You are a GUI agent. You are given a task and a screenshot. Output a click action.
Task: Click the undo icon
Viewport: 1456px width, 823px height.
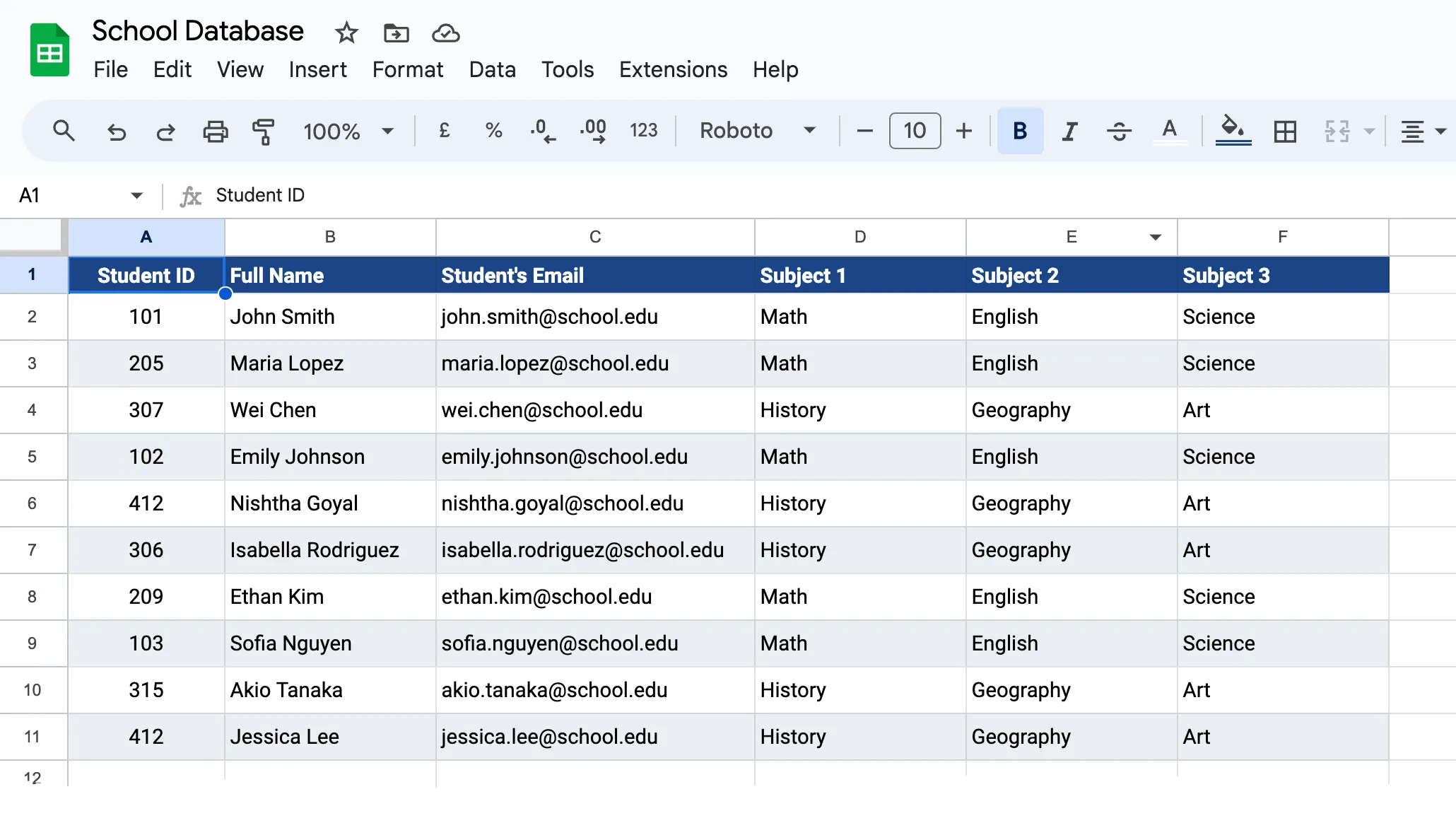[116, 131]
